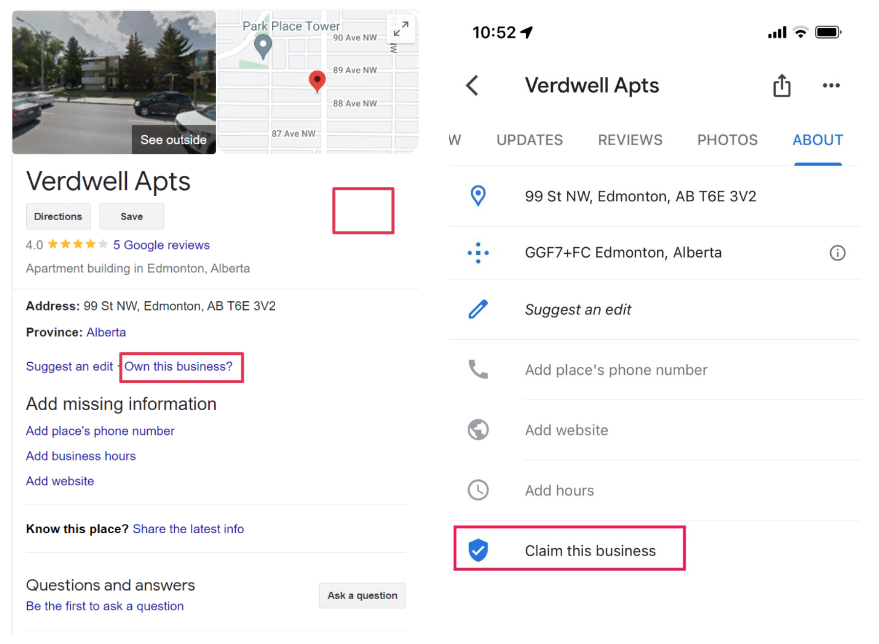Click the expand map icon
The width and height of the screenshot is (879, 644).
point(401,29)
